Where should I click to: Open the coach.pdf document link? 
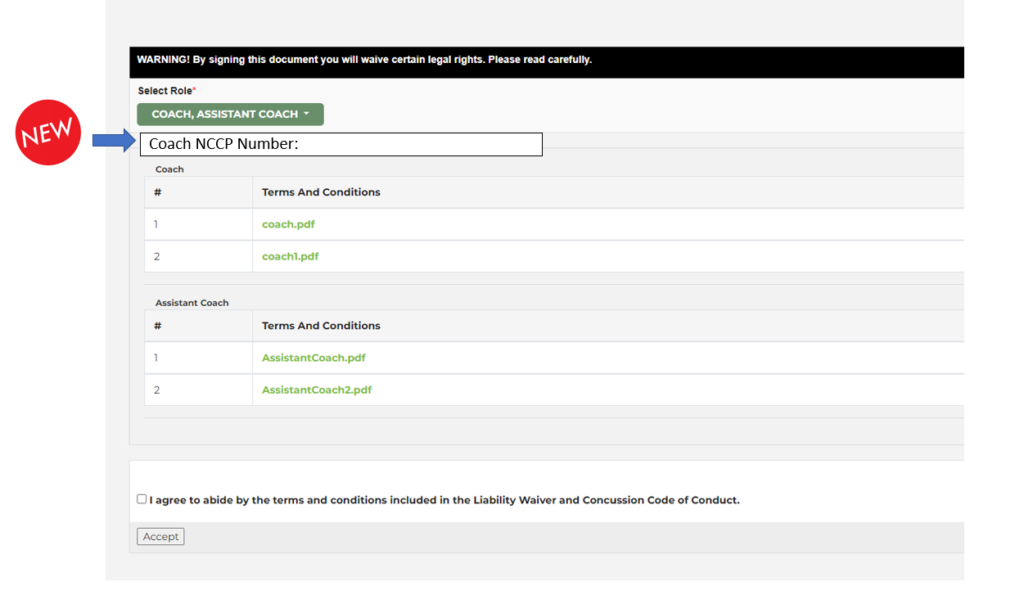click(x=288, y=224)
